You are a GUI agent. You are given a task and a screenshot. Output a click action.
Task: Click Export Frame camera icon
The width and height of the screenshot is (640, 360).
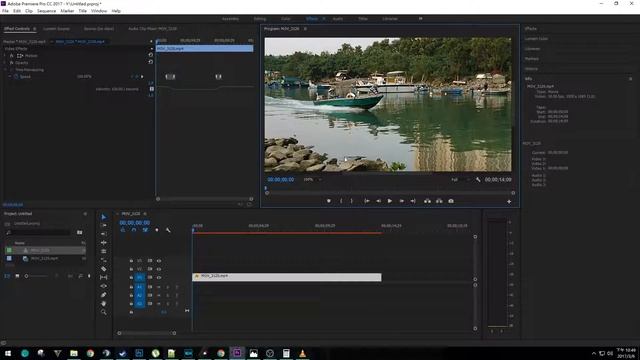click(x=451, y=201)
